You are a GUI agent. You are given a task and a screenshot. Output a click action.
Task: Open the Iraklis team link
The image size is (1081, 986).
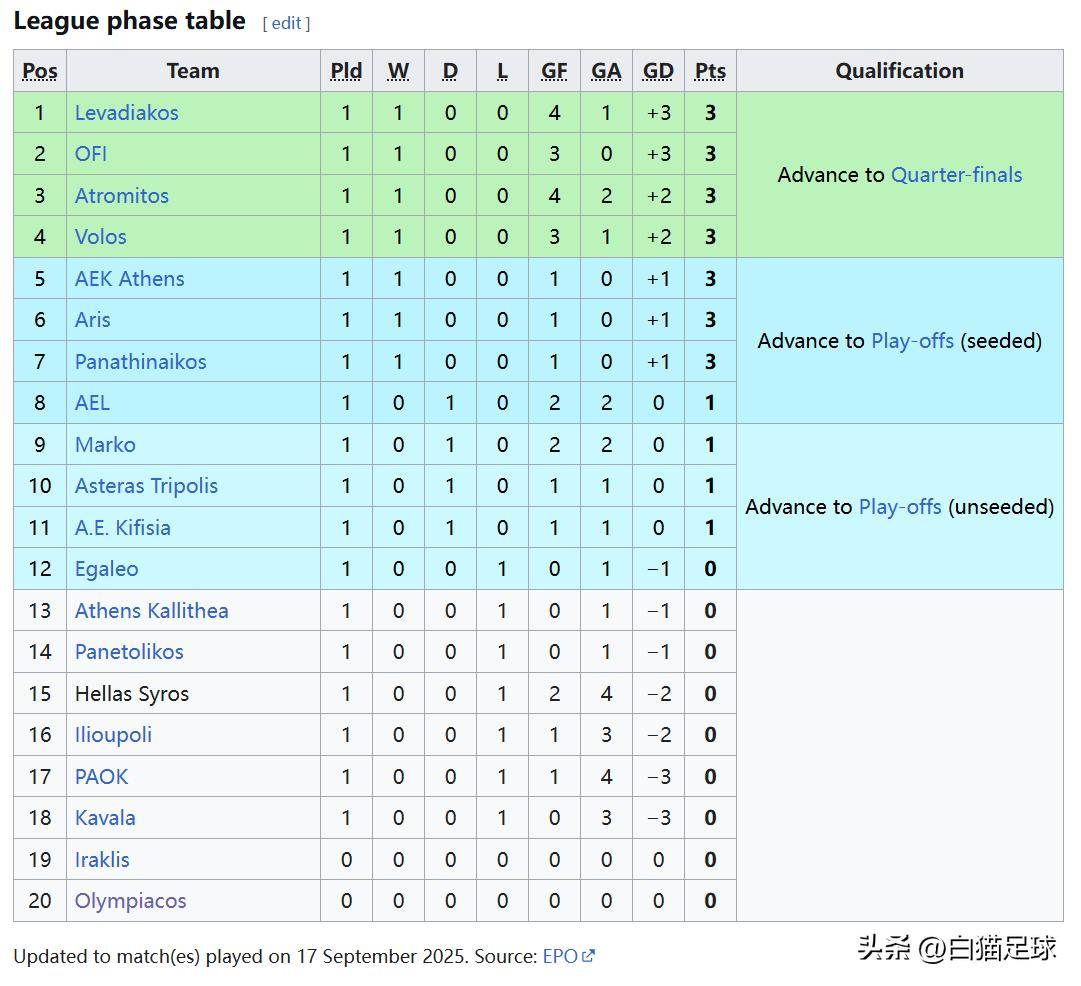[102, 860]
